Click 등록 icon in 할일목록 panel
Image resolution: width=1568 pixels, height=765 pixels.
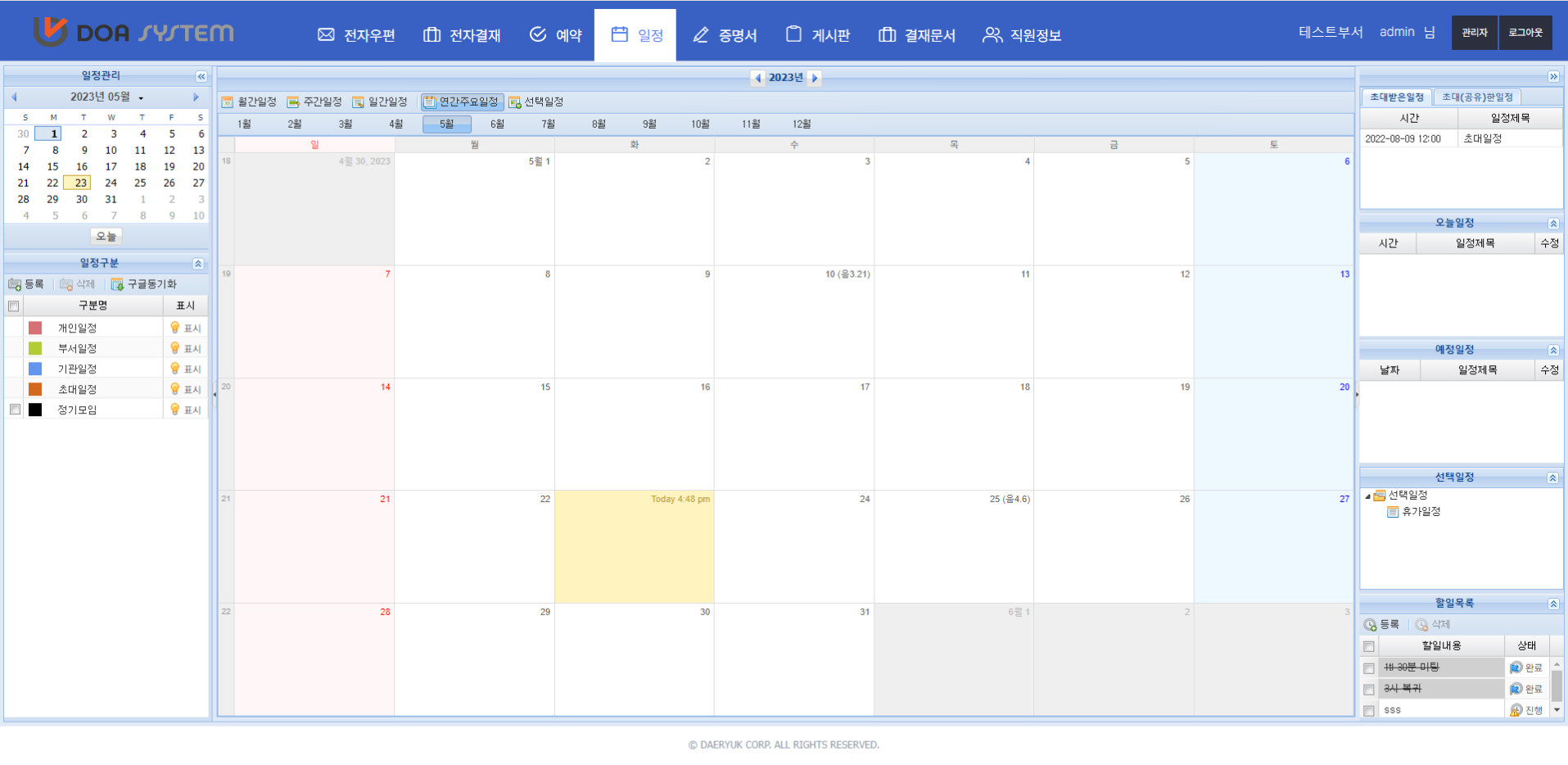pos(1370,625)
